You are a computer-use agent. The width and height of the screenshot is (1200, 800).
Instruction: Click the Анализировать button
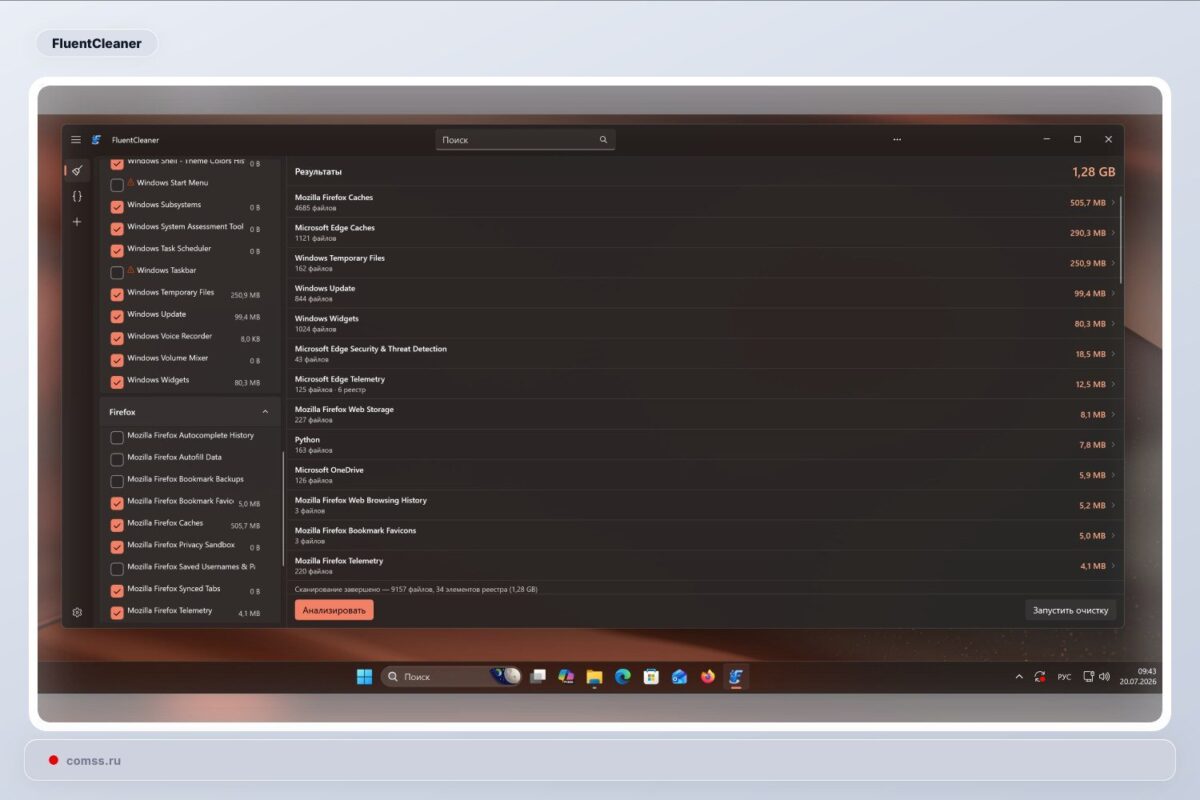[x=334, y=610]
